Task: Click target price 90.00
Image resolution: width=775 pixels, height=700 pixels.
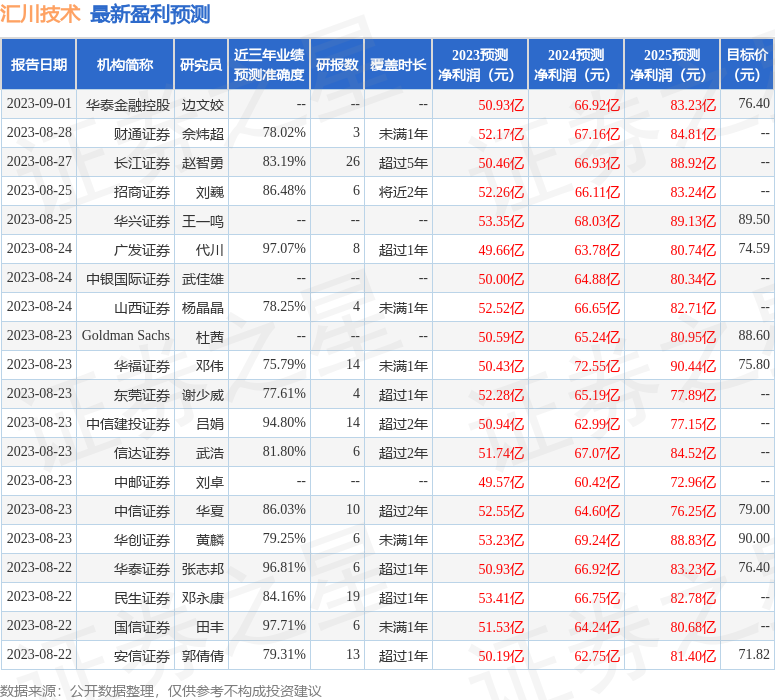Action: (x=754, y=538)
